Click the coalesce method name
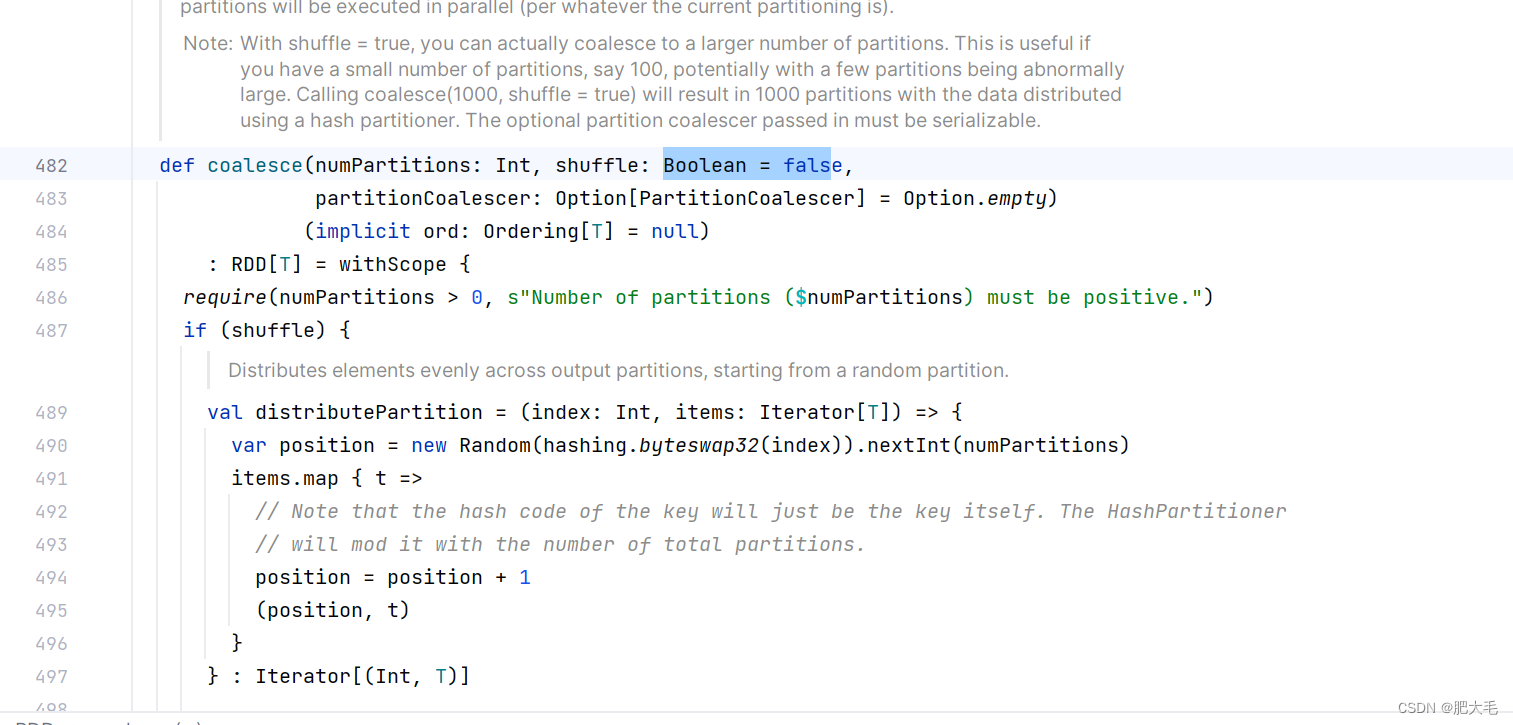This screenshot has width=1513, height=725. [x=255, y=165]
